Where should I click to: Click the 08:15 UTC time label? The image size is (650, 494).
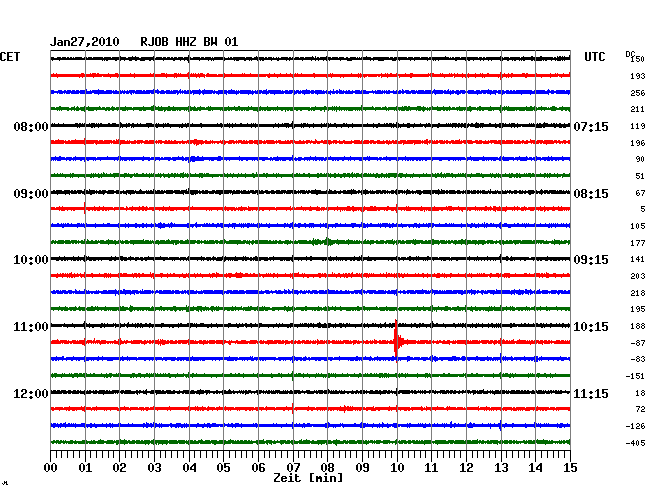(x=591, y=194)
